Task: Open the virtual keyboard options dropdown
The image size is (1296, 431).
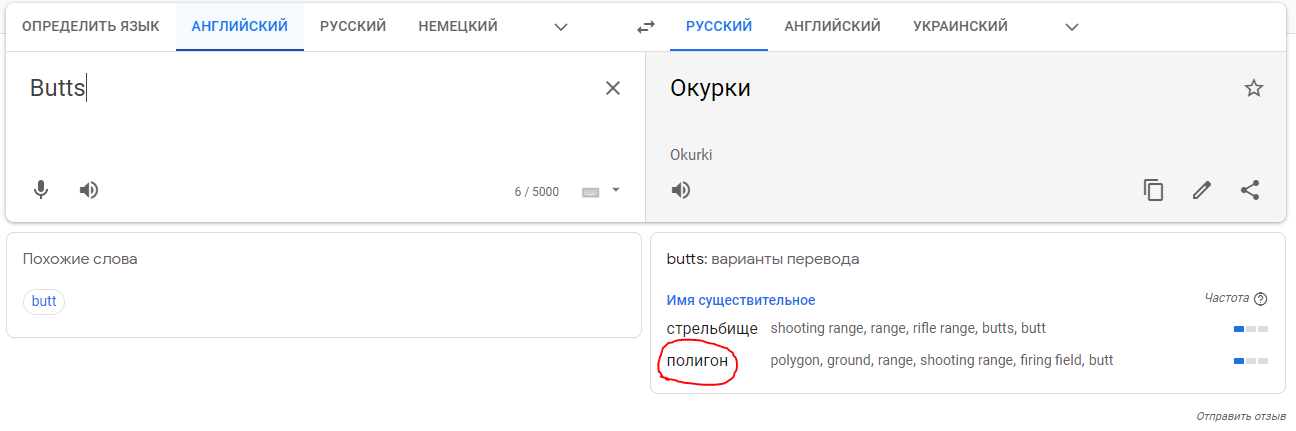Action: [x=616, y=190]
